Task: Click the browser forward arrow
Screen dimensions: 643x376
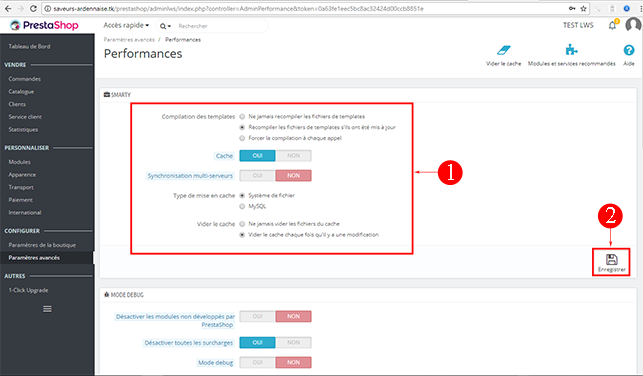Action: (x=21, y=8)
